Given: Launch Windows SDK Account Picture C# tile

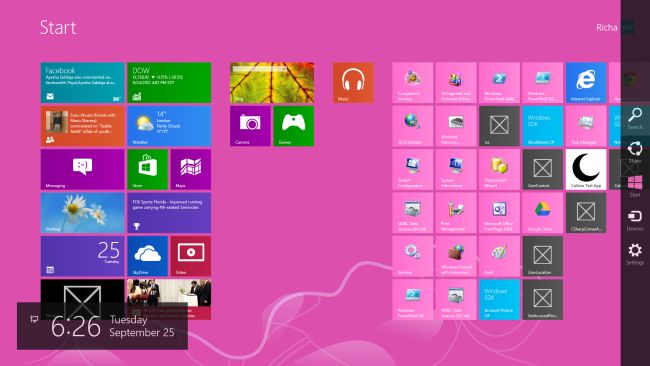Looking at the screenshot, I should click(499, 299).
